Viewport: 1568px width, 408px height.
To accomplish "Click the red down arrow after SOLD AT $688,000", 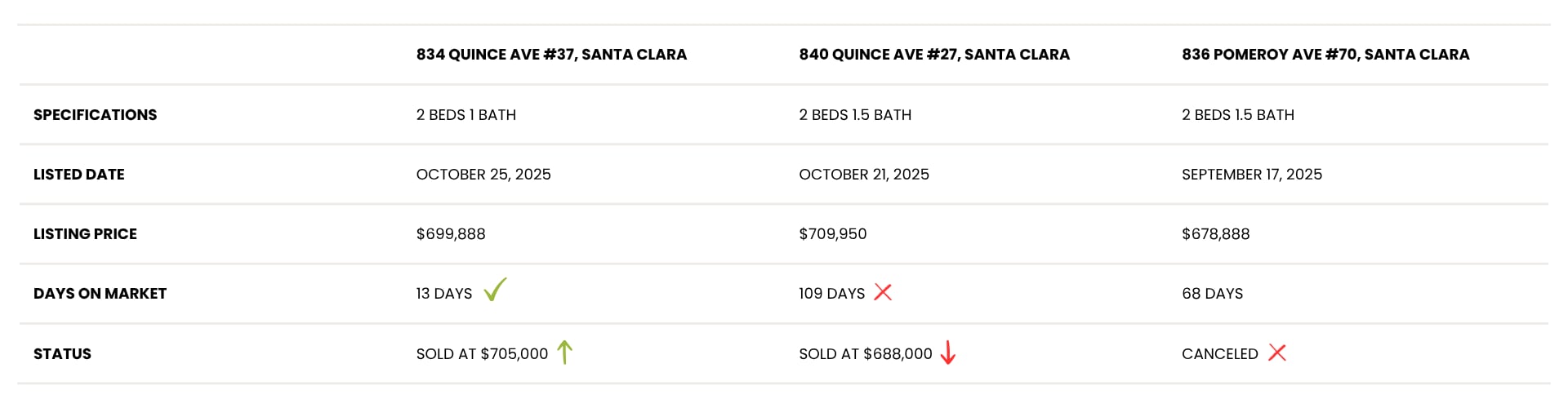I will click(x=948, y=353).
